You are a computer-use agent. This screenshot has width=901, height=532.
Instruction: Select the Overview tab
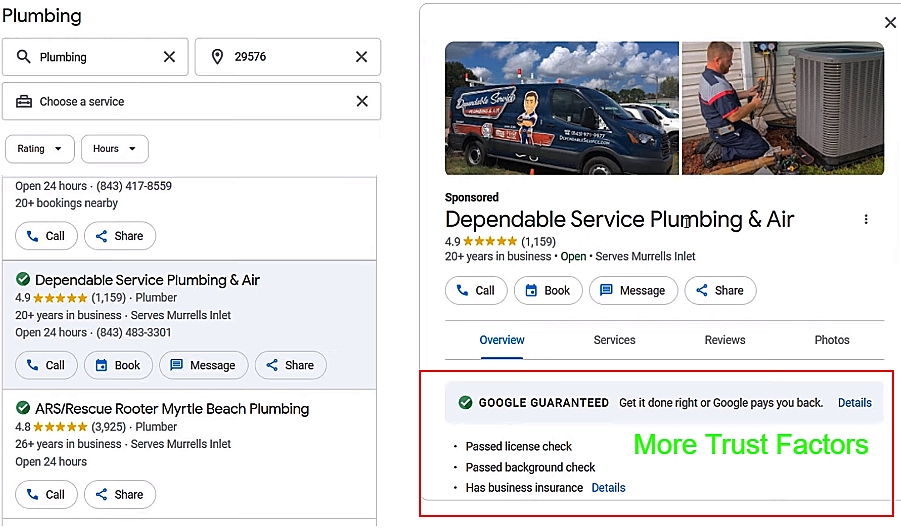coord(502,340)
